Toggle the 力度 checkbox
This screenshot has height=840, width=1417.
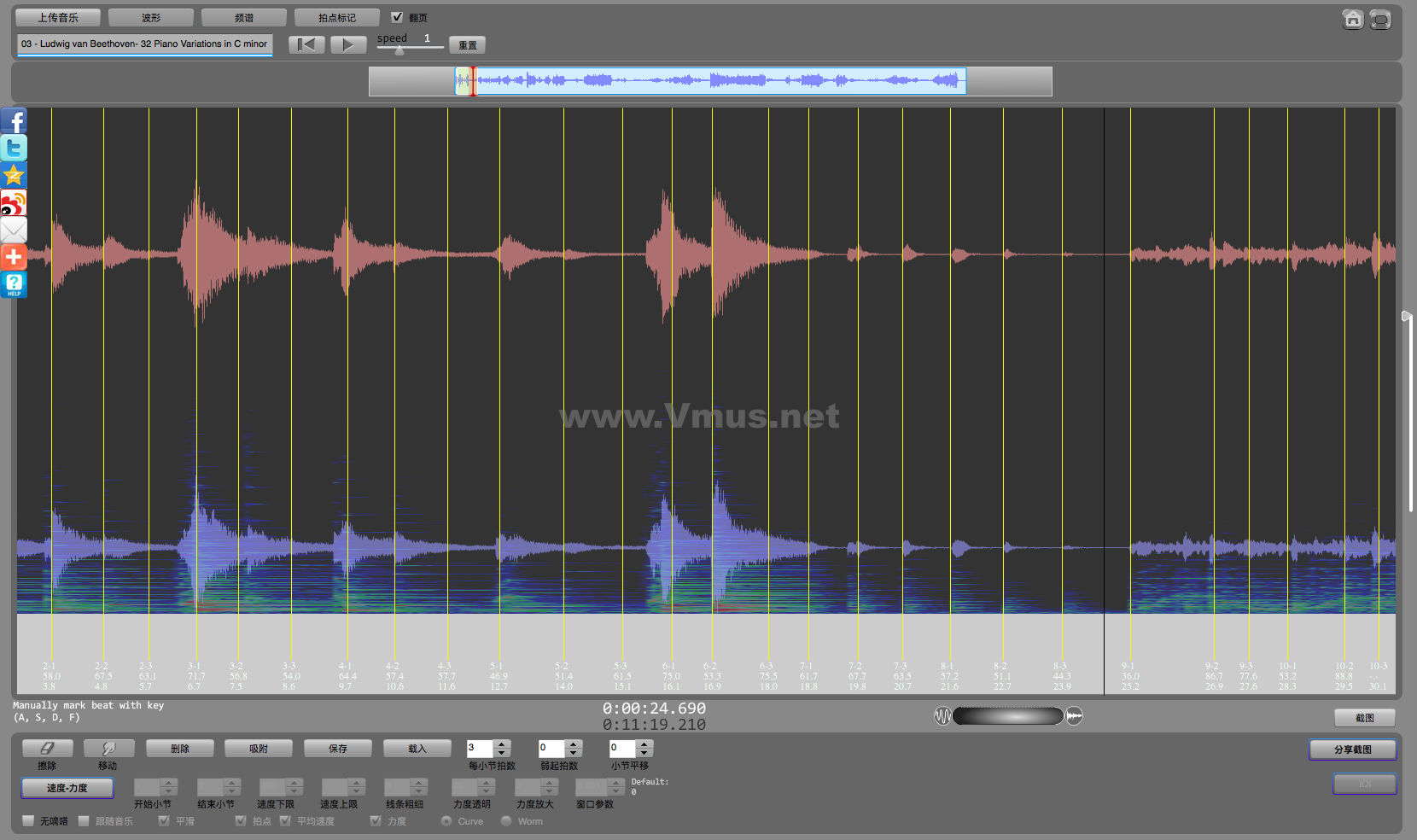(x=376, y=821)
